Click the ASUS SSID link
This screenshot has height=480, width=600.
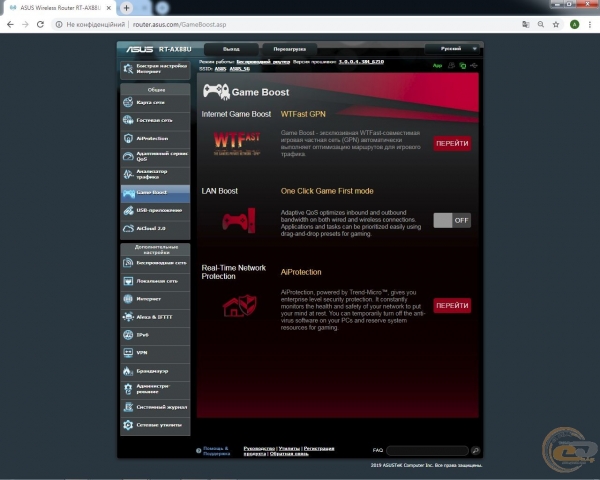(x=220, y=69)
